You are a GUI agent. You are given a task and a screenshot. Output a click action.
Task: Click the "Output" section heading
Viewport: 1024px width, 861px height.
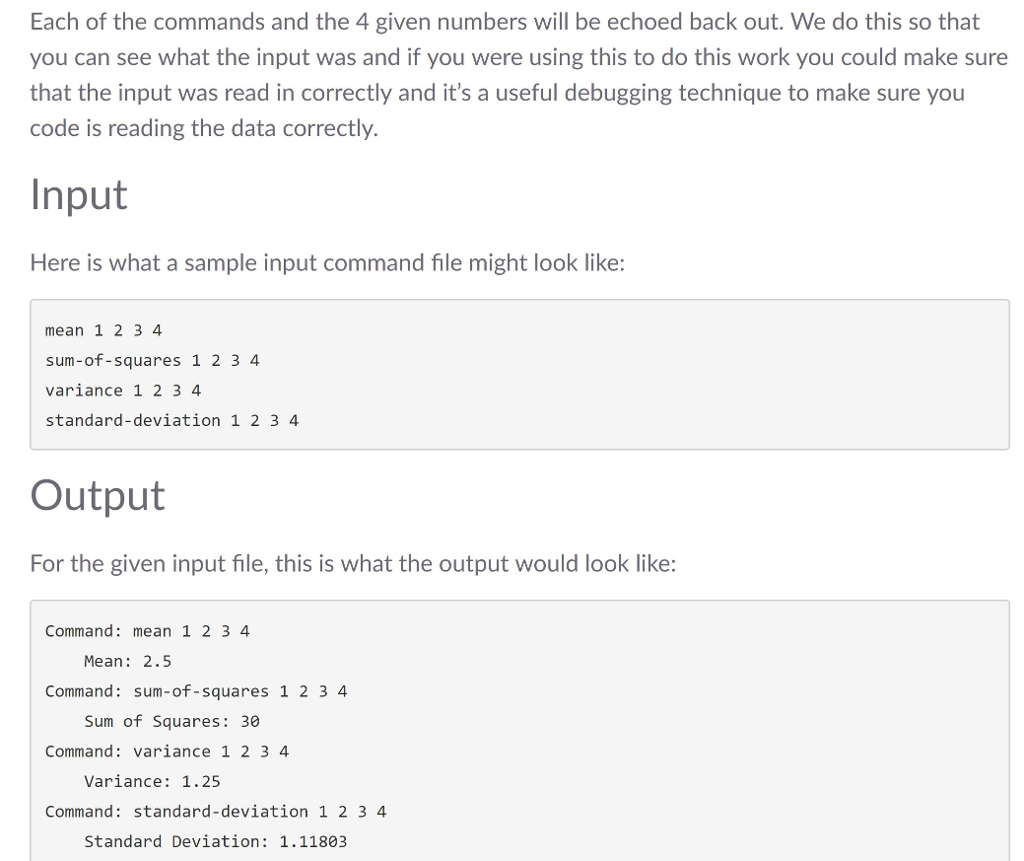tap(97, 495)
